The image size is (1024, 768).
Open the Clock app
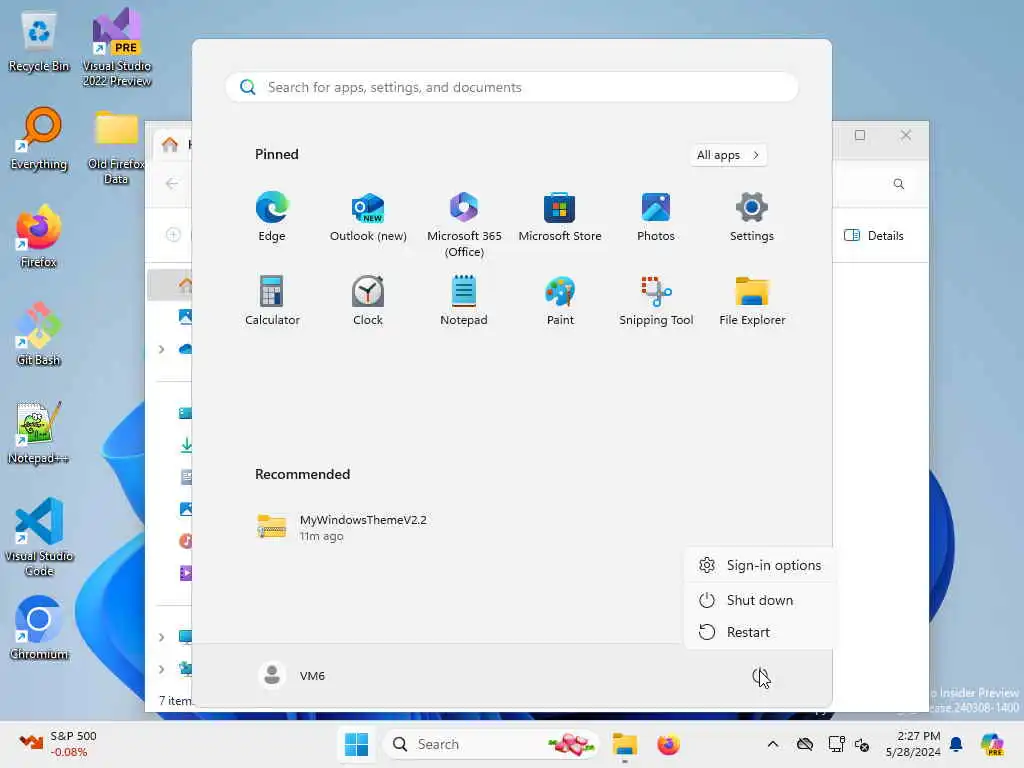(x=368, y=300)
